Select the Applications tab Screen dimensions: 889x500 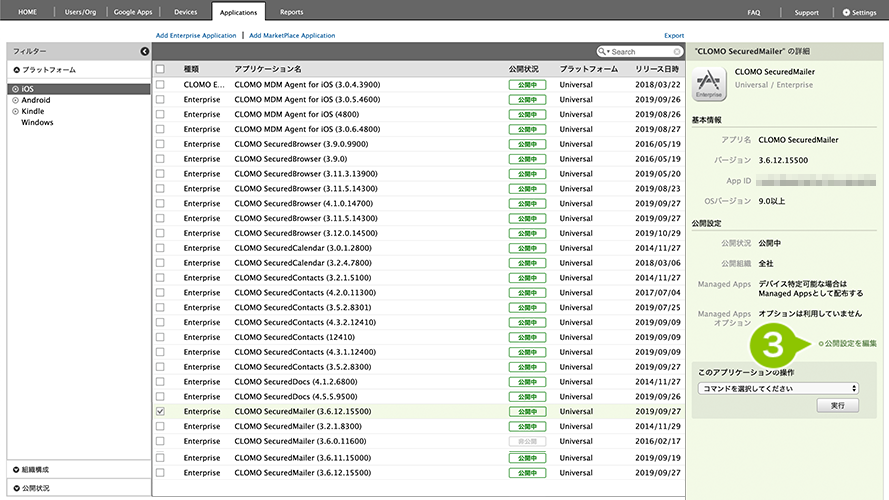tap(238, 12)
